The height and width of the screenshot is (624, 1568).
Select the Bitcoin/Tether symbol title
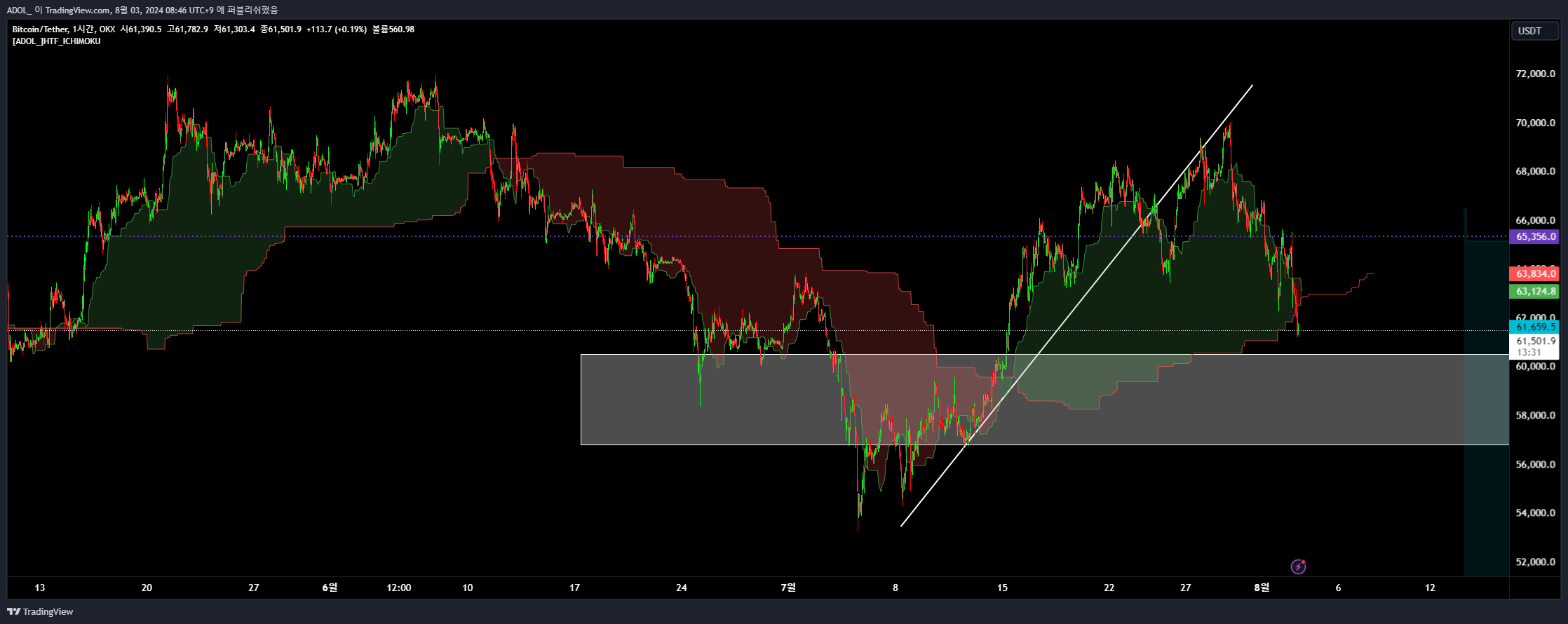pos(41,29)
